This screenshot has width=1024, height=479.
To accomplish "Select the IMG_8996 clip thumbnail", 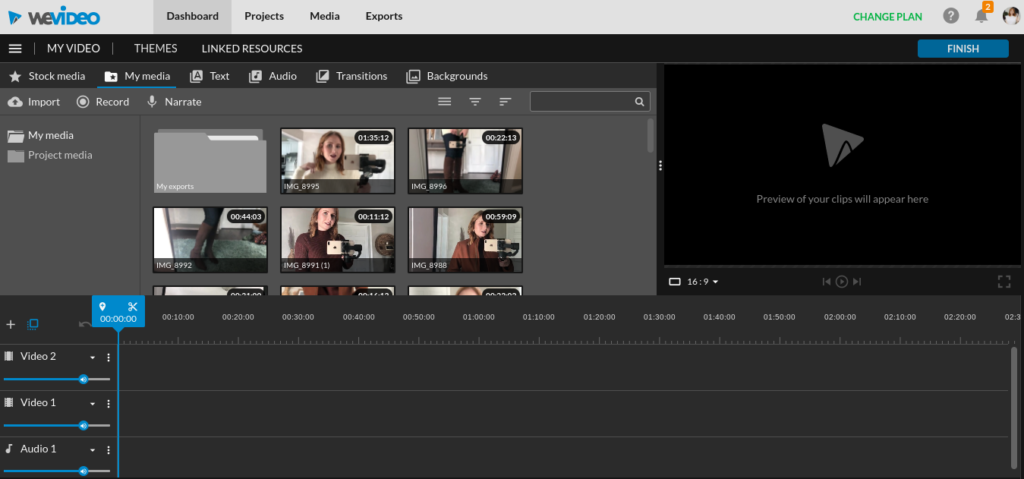I will pos(465,161).
